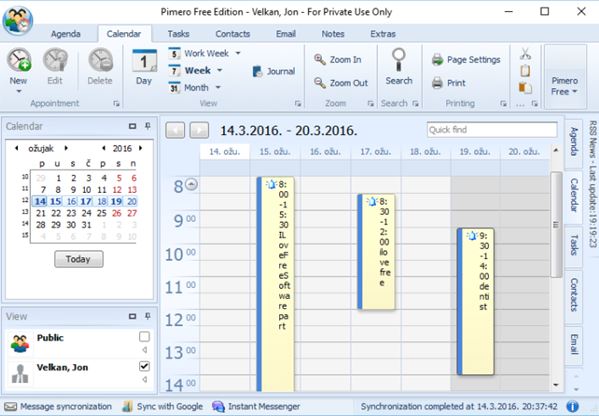Open Instant Messenger
This screenshot has height=416, width=599.
(256, 406)
